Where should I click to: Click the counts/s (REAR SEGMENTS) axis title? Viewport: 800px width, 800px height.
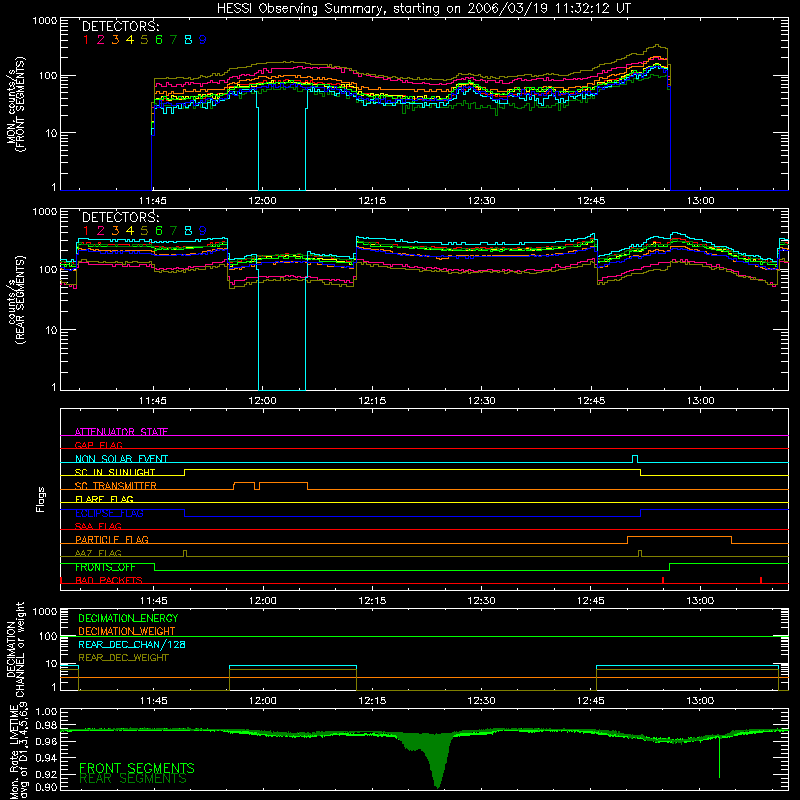click(16, 300)
